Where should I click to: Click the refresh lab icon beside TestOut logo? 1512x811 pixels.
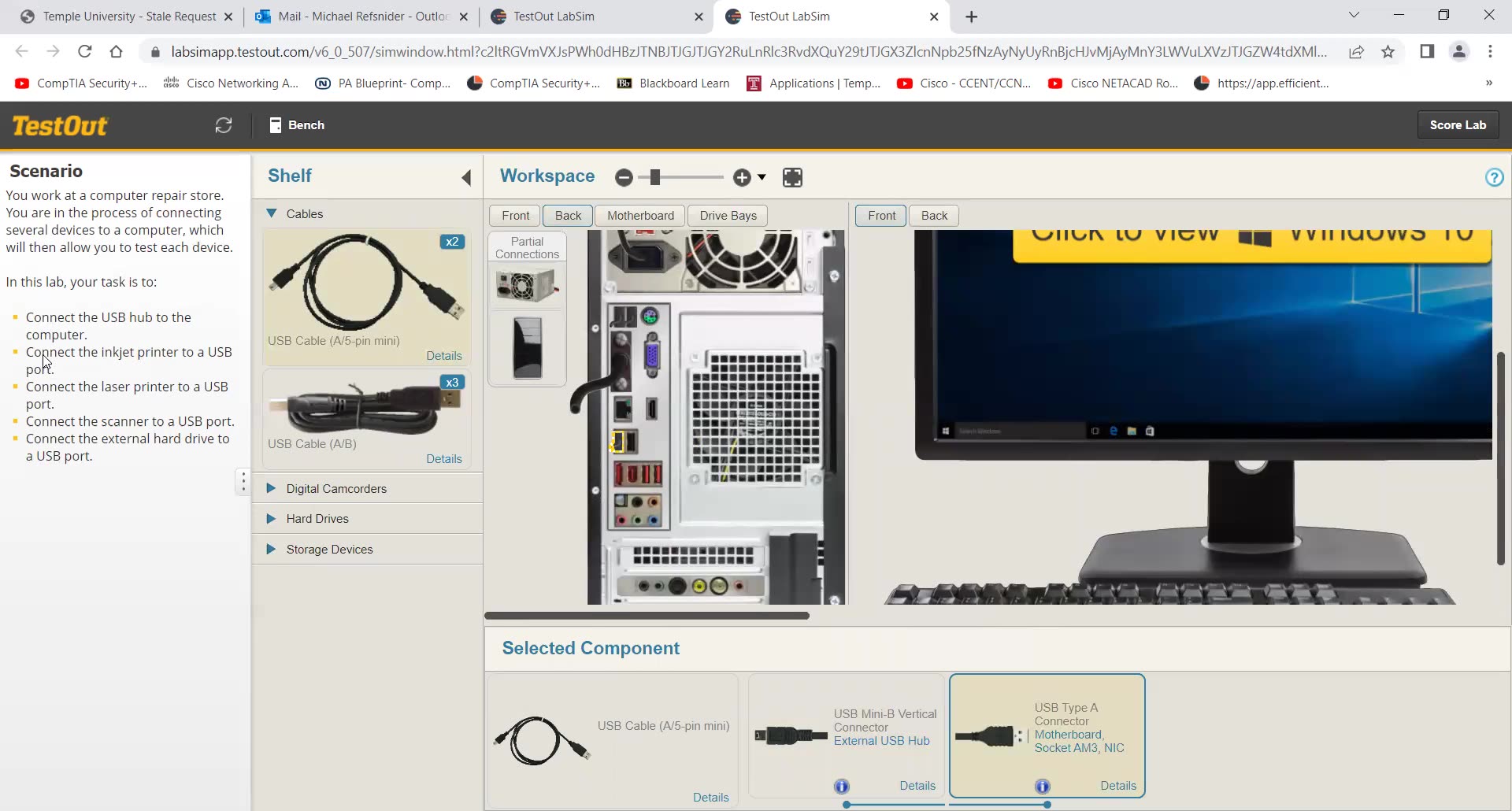point(224,125)
